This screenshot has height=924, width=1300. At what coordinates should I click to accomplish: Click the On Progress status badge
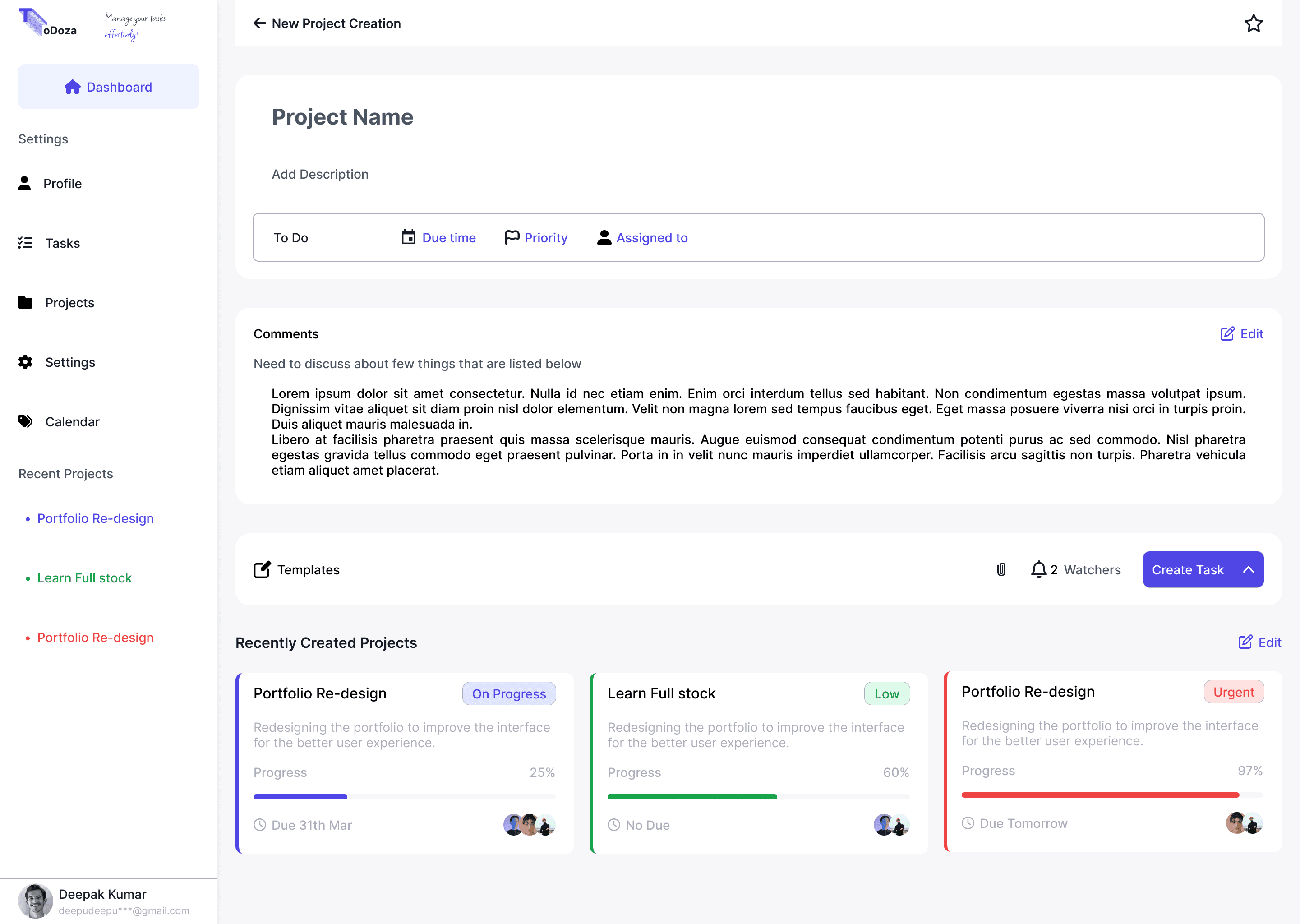pos(509,693)
